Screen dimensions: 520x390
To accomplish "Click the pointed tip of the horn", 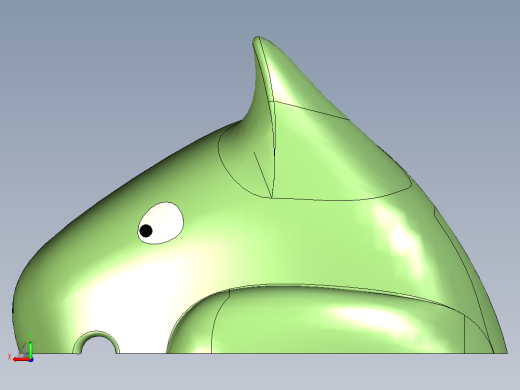I will coord(257,38).
